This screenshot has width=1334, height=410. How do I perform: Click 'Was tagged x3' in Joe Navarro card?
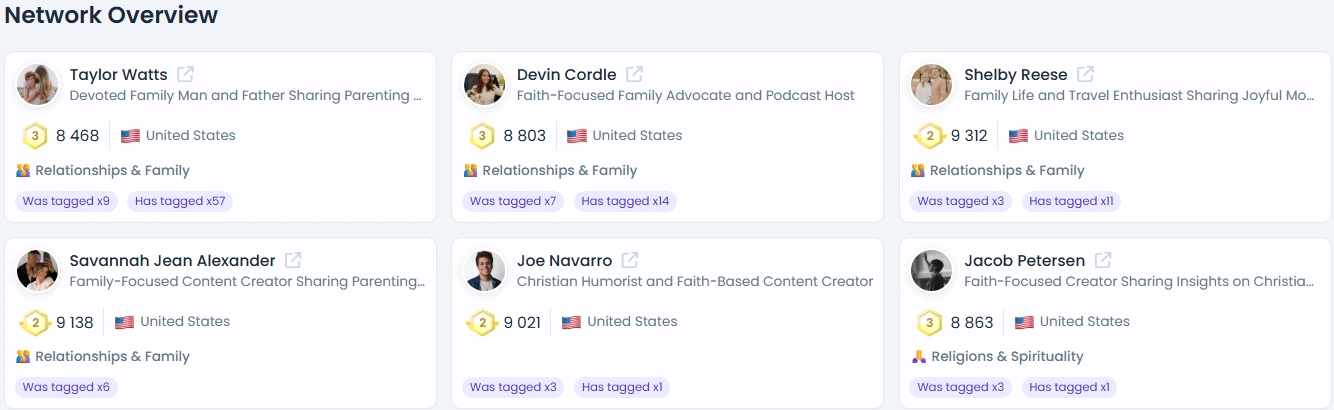(x=513, y=387)
